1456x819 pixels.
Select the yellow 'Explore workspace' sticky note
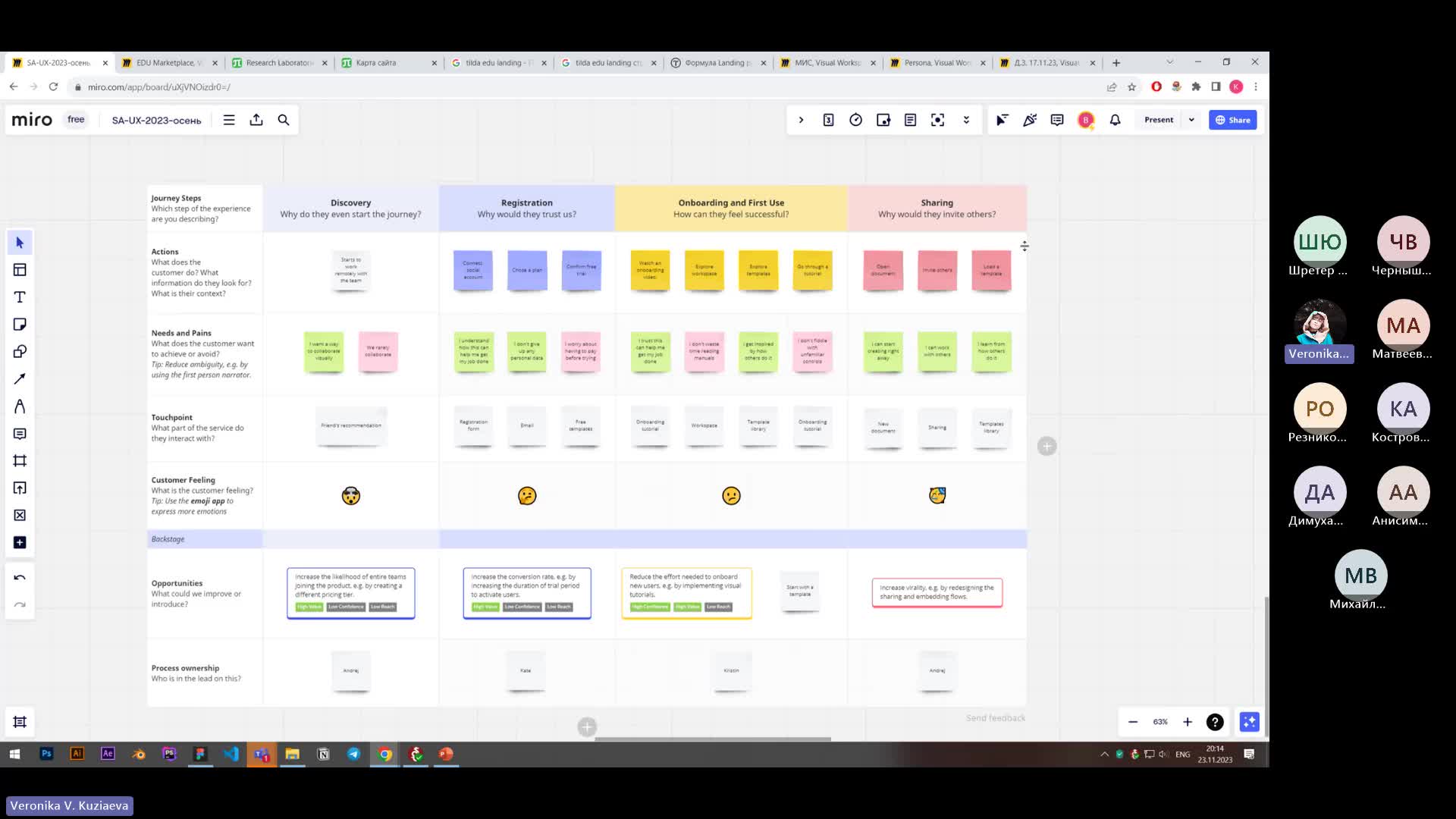pos(704,271)
